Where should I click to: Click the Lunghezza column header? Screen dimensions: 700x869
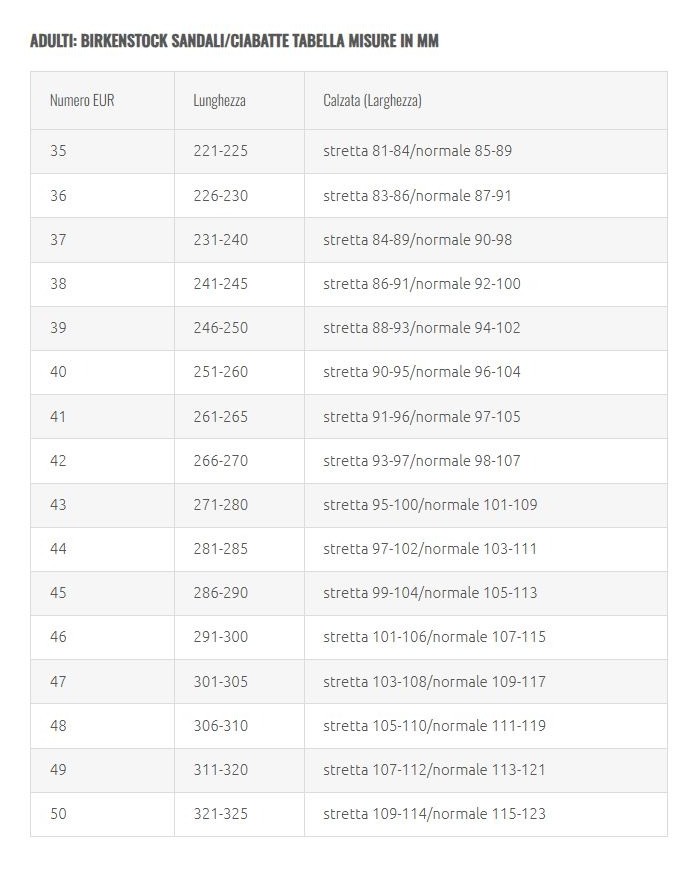(219, 100)
